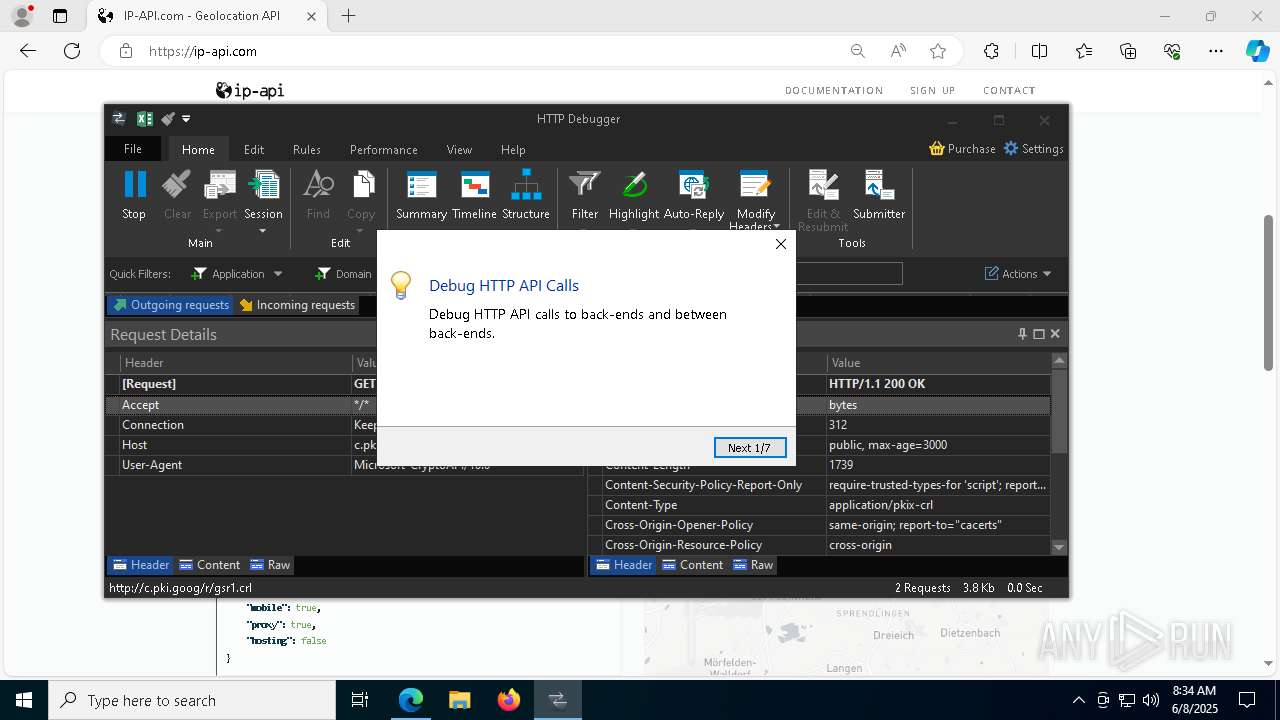The image size is (1280, 720).
Task: Stop capturing with the Stop button
Action: click(x=134, y=195)
